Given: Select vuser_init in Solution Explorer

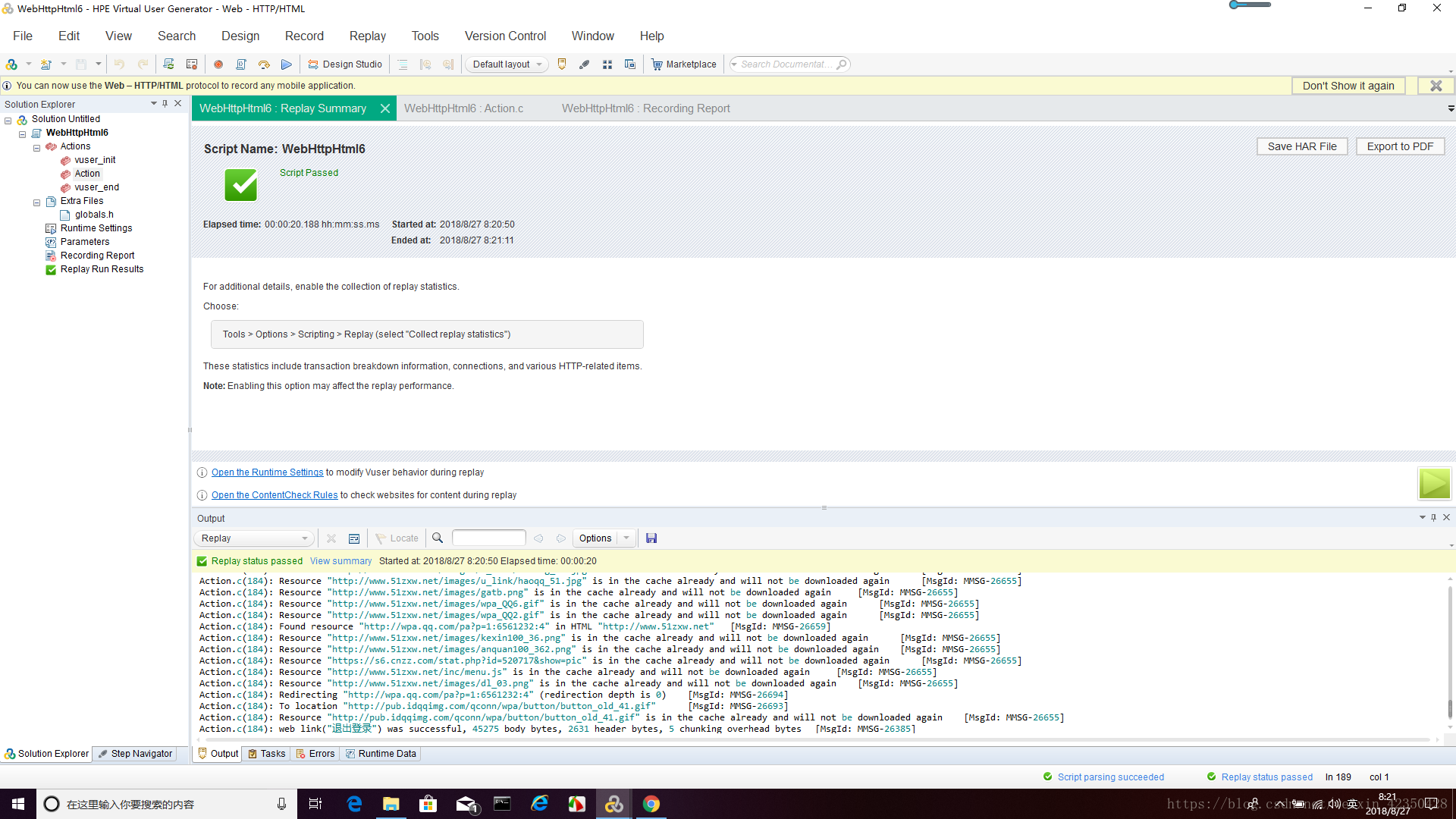Looking at the screenshot, I should 95,160.
